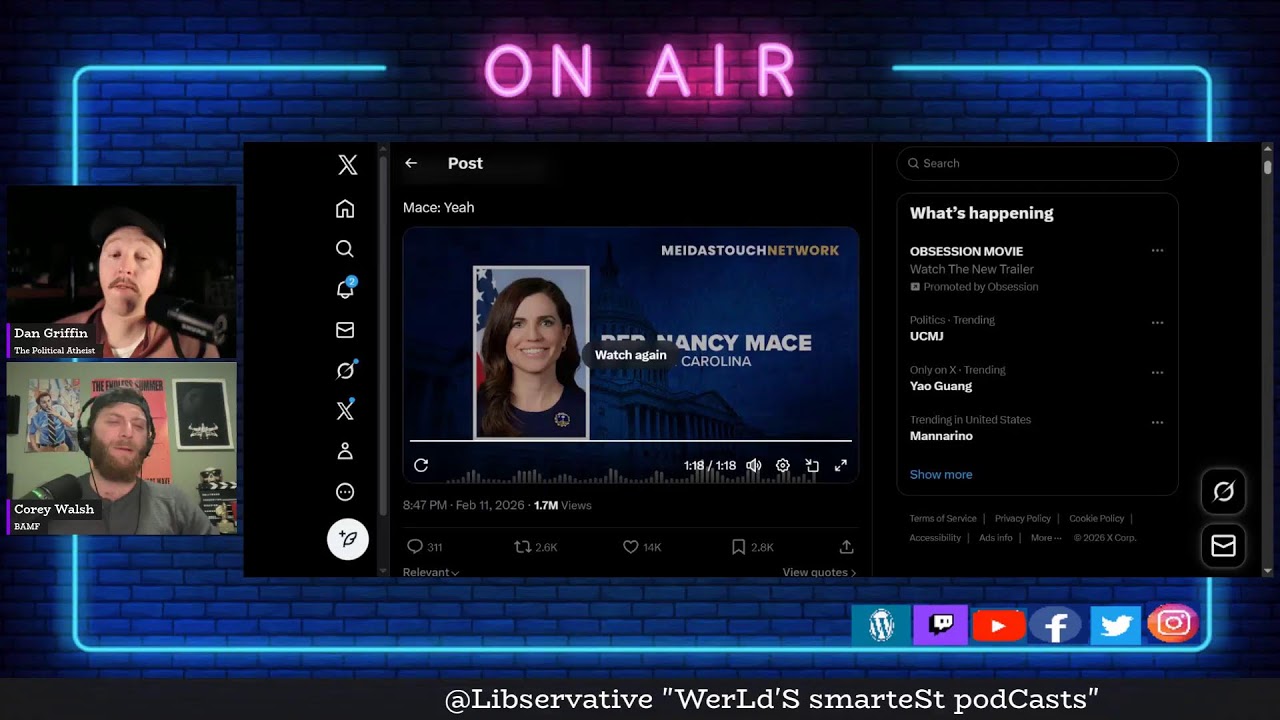
Task: Click the Facebook icon in overlay
Action: tap(1056, 626)
